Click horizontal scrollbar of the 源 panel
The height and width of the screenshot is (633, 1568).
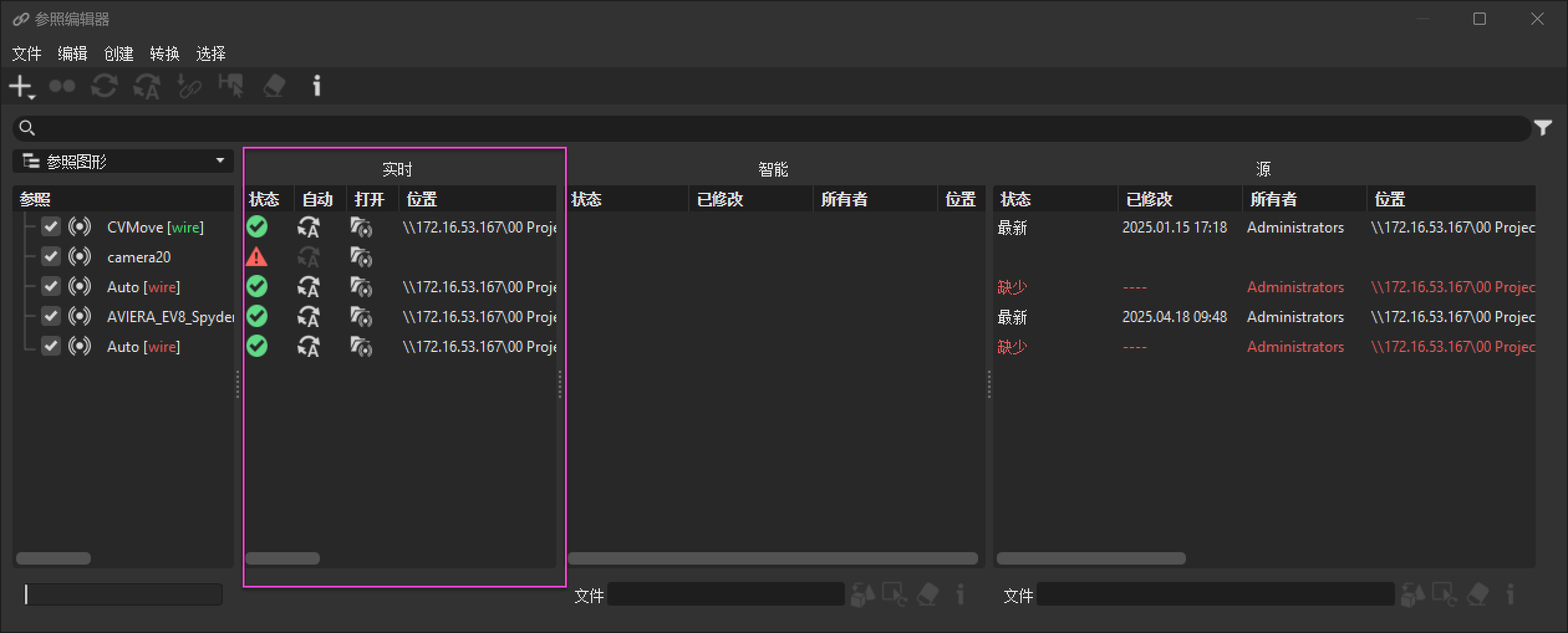click(x=1091, y=558)
